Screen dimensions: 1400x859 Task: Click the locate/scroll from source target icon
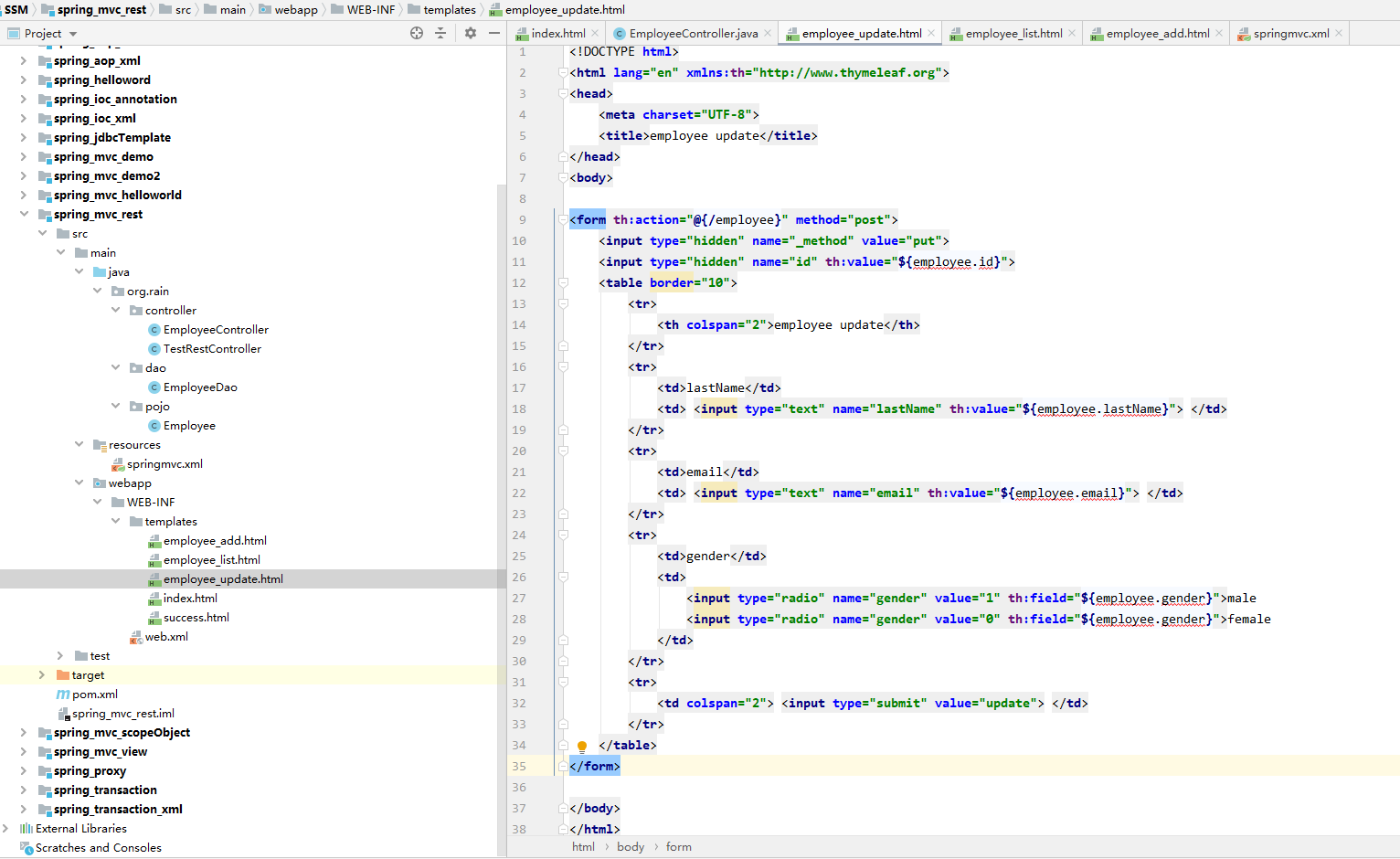(417, 33)
